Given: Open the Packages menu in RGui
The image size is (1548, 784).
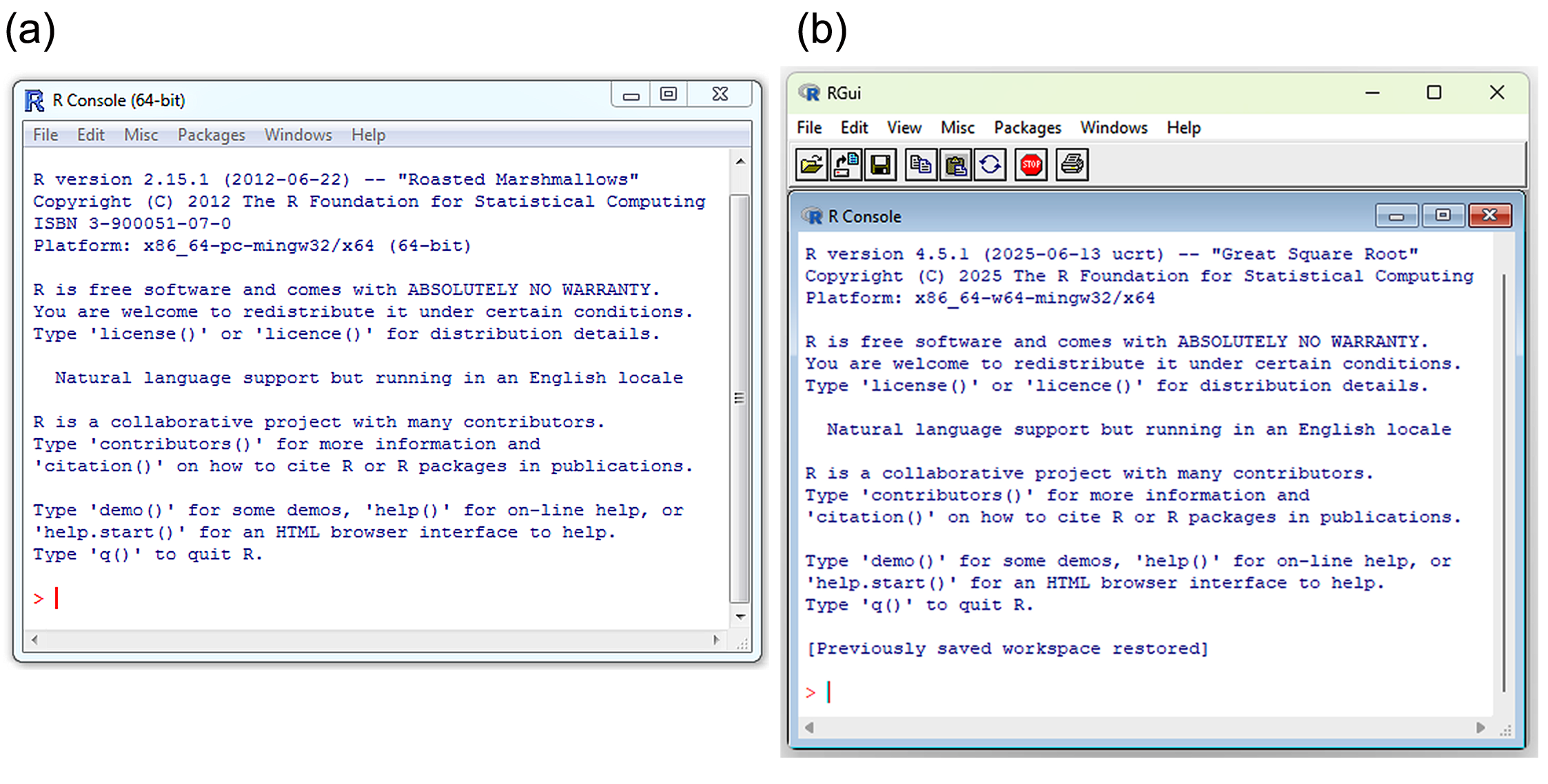Looking at the screenshot, I should pyautogui.click(x=1028, y=127).
